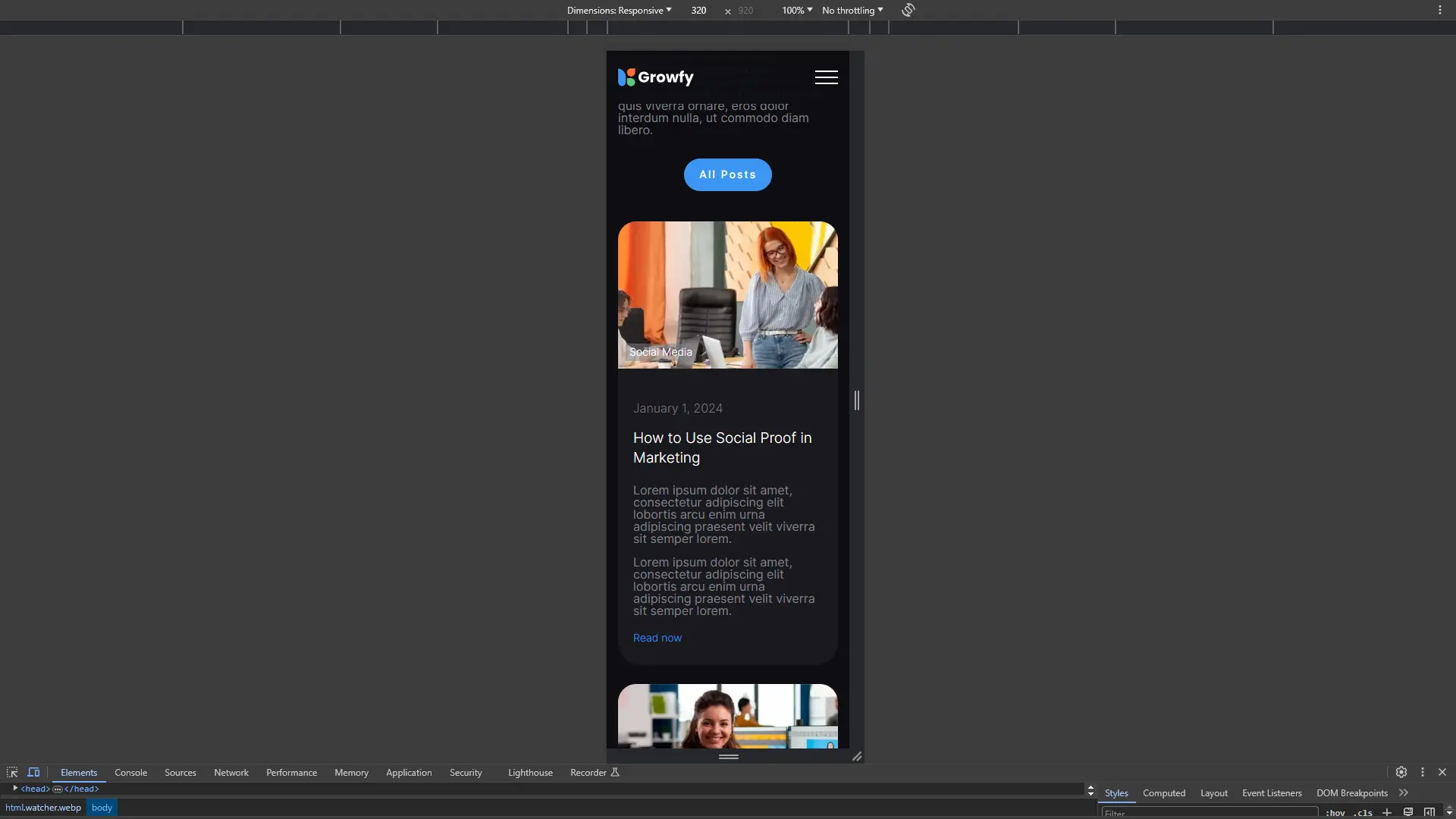Open DevTools settings gear
Screen dimensions: 1456x819
1401,772
